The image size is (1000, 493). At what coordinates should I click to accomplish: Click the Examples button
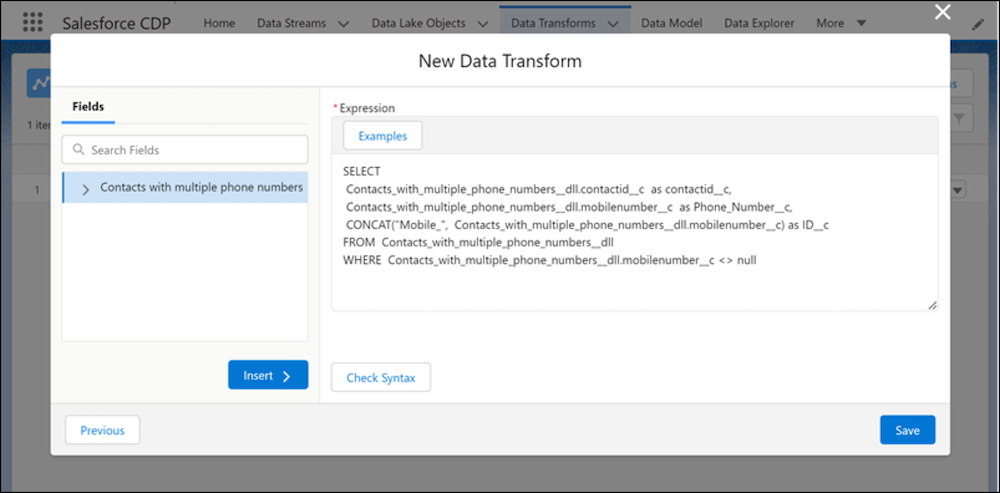(383, 136)
